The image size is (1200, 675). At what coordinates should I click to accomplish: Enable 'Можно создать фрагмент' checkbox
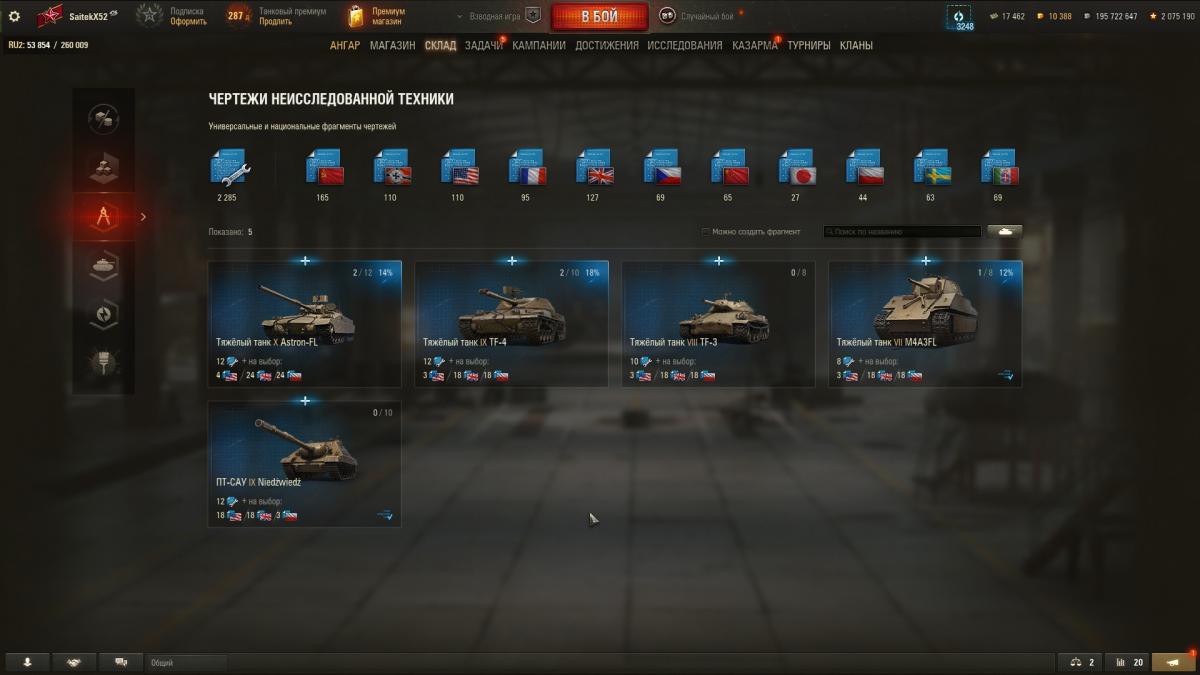tap(706, 232)
